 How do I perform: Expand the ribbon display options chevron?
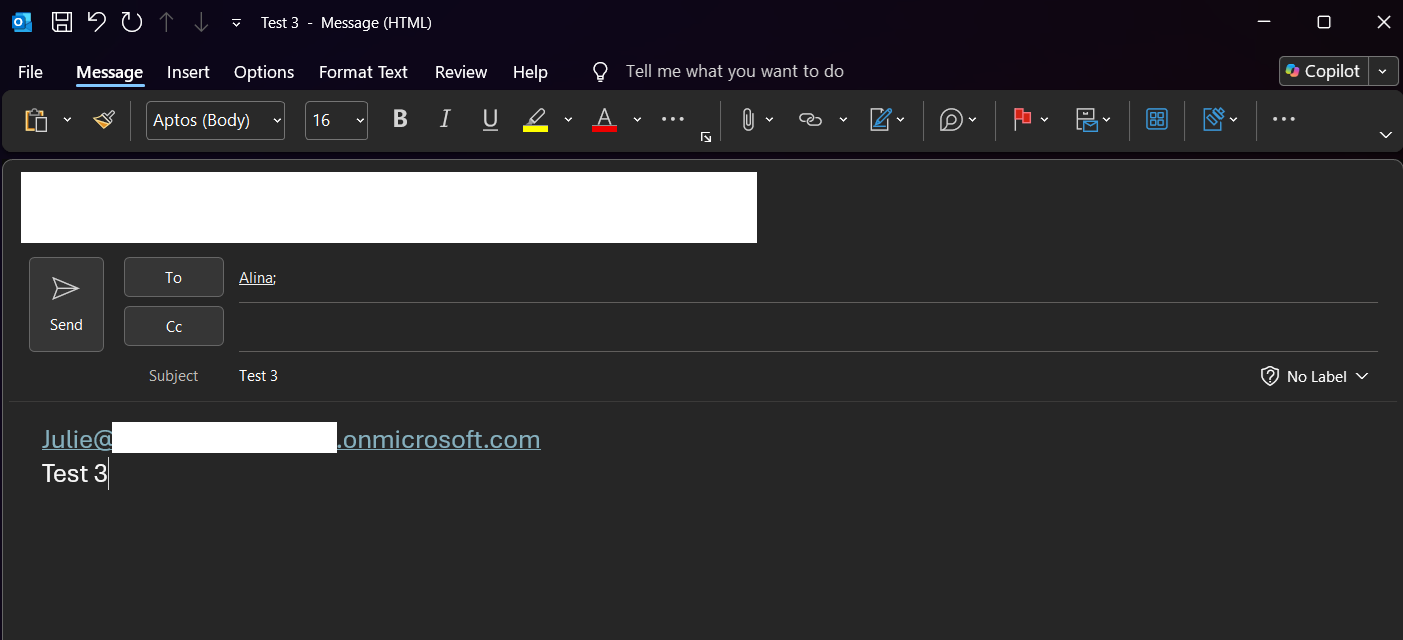(x=1386, y=135)
